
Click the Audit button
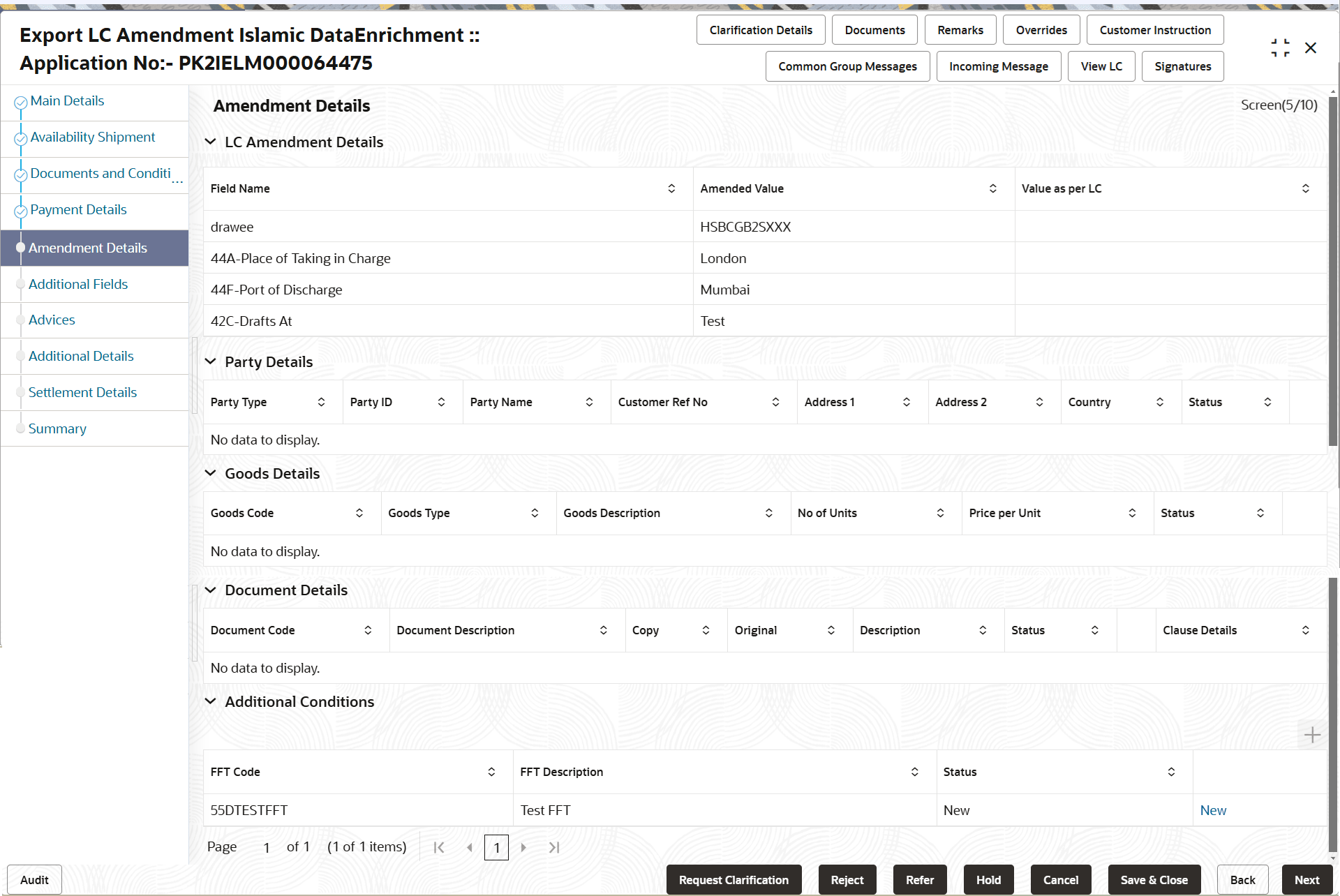33,879
